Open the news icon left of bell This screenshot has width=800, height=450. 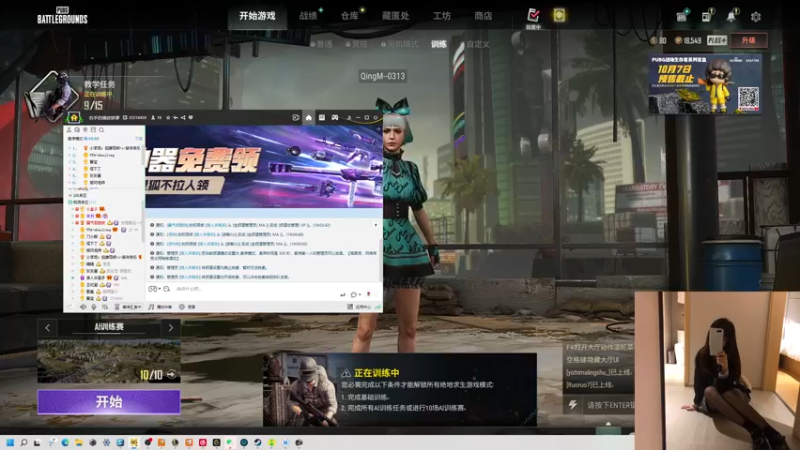(707, 16)
